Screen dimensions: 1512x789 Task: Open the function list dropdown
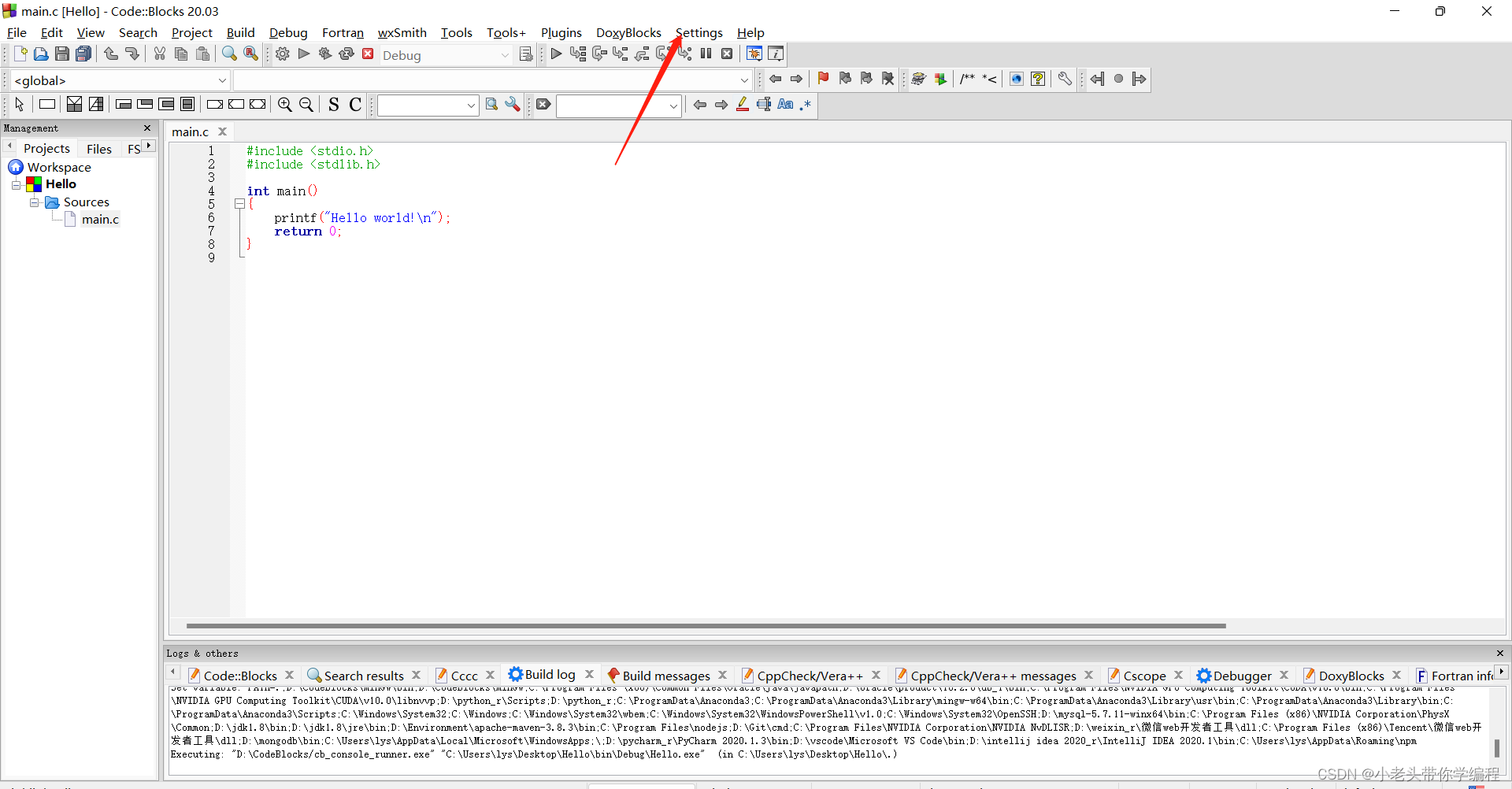[x=493, y=80]
